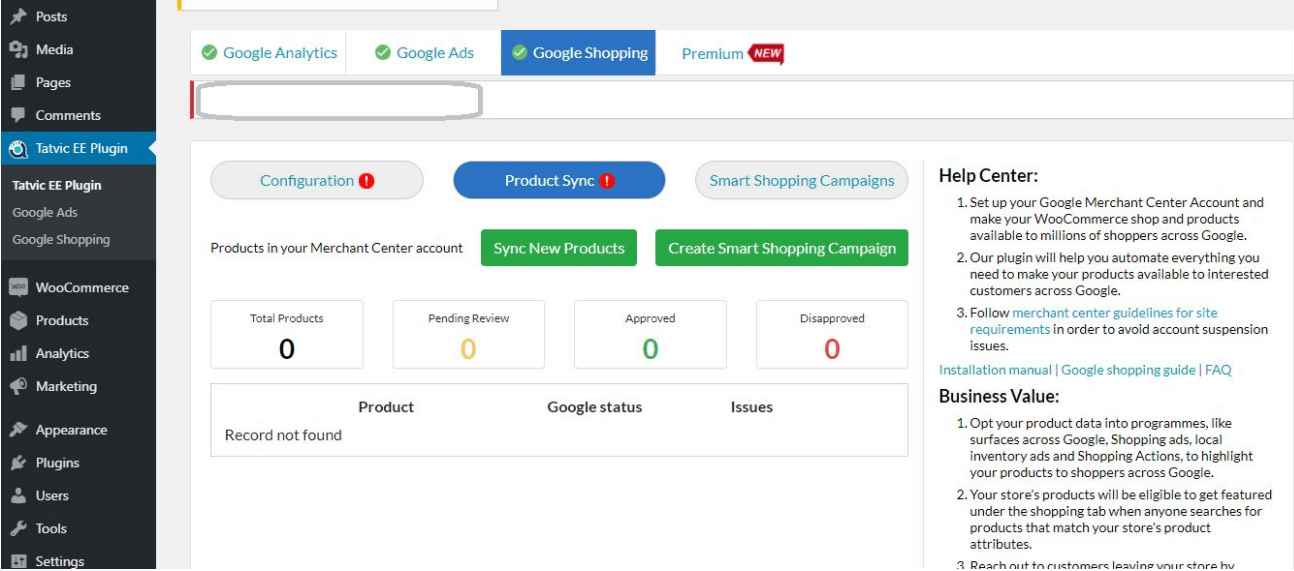1294x571 pixels.
Task: Click red alert icon on Configuration
Action: point(367,181)
